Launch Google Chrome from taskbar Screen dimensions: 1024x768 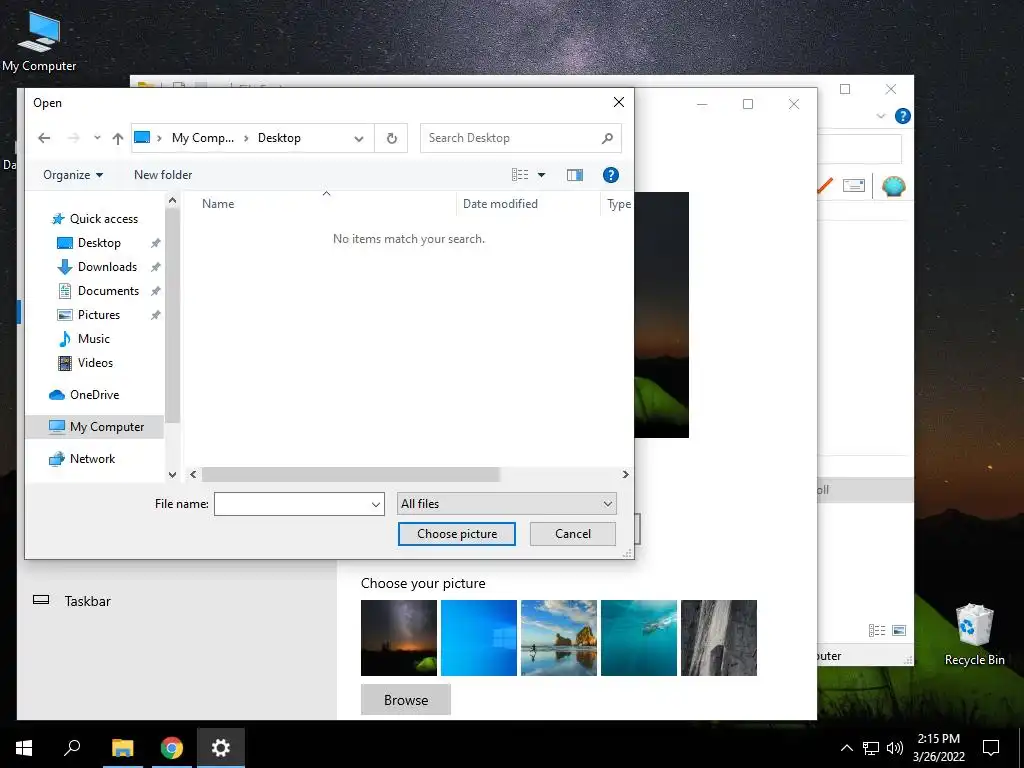click(172, 748)
